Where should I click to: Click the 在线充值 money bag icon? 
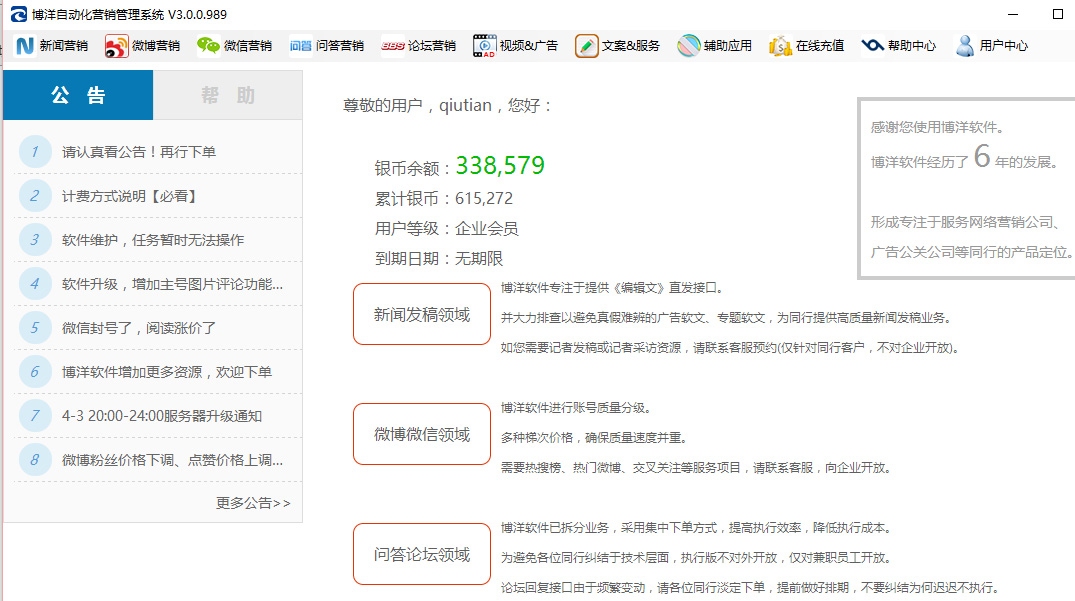tap(780, 46)
